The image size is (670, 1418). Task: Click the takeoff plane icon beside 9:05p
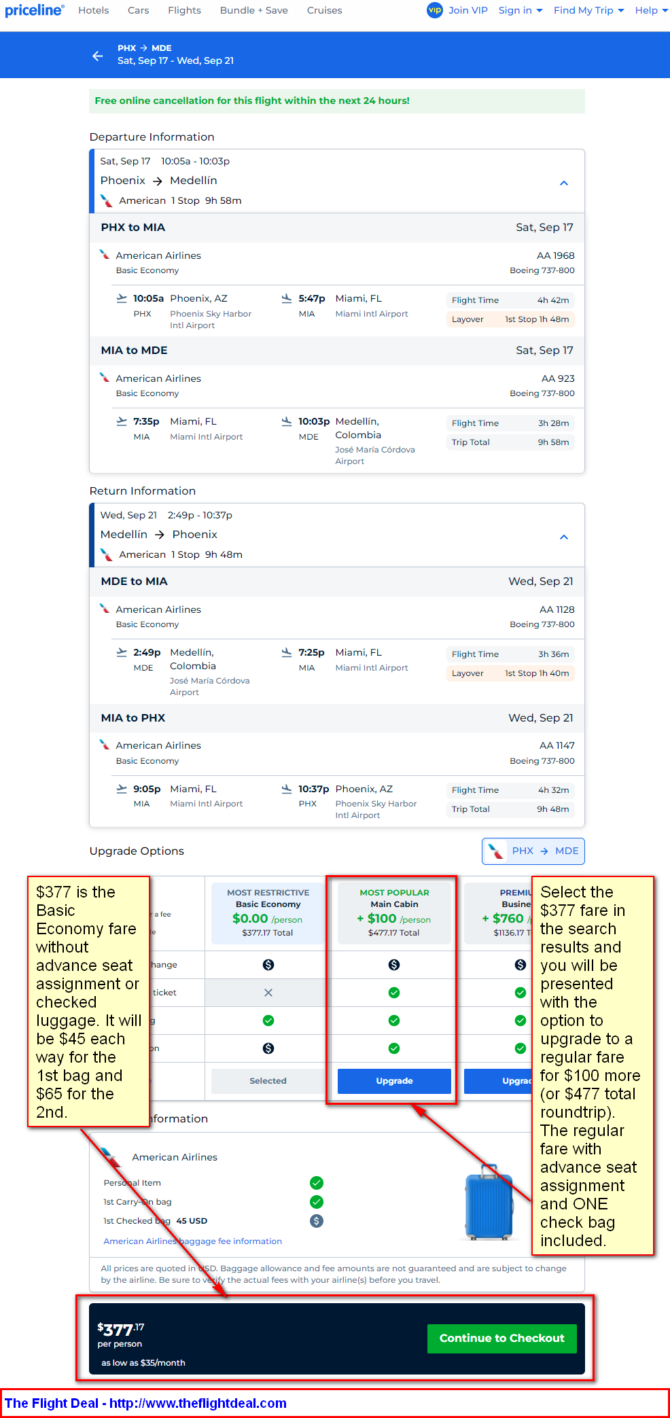tap(122, 788)
